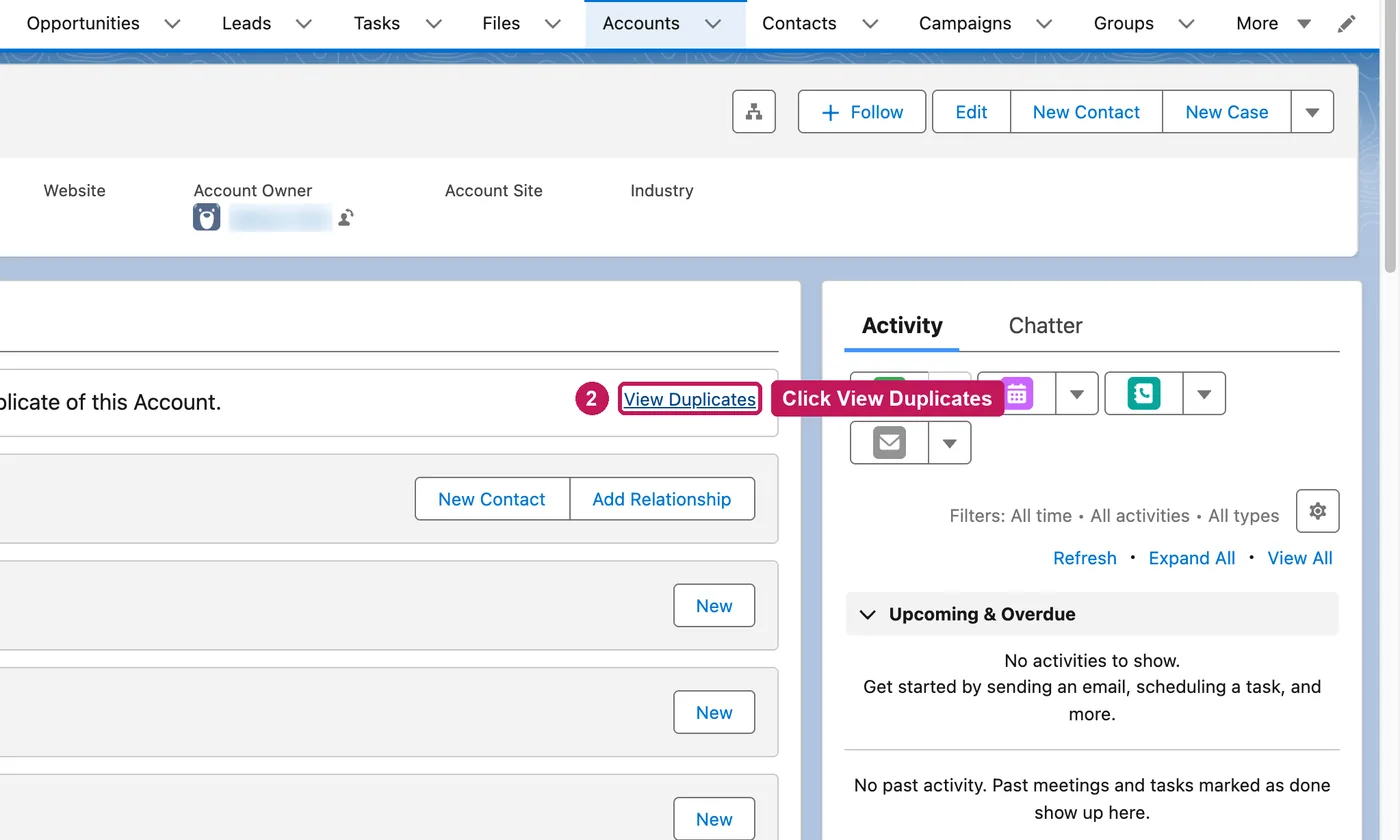Click the page's vertical scrollbar
The width and height of the screenshot is (1400, 840).
pos(1390,135)
